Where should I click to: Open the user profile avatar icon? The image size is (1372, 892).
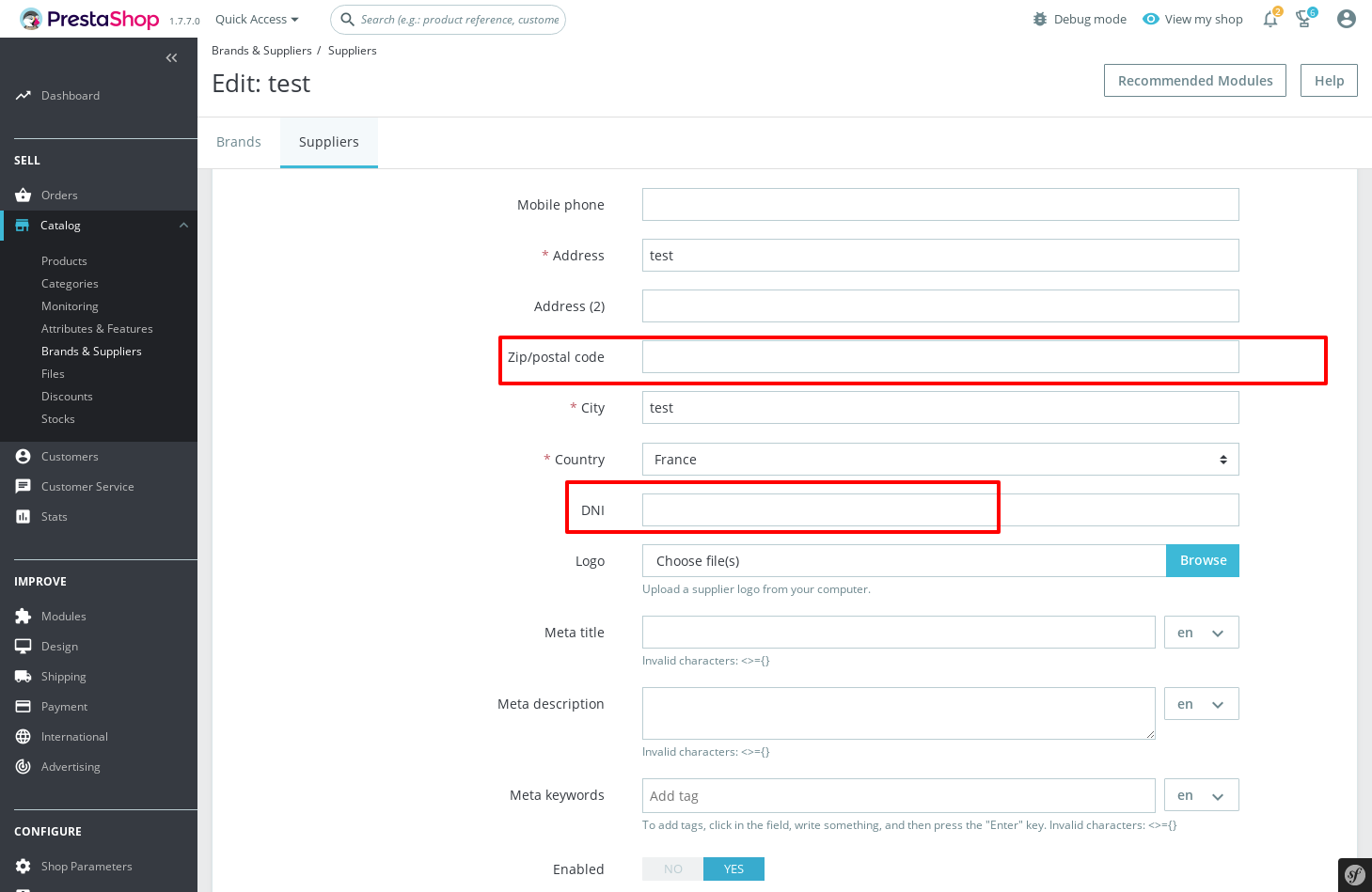coord(1347,19)
